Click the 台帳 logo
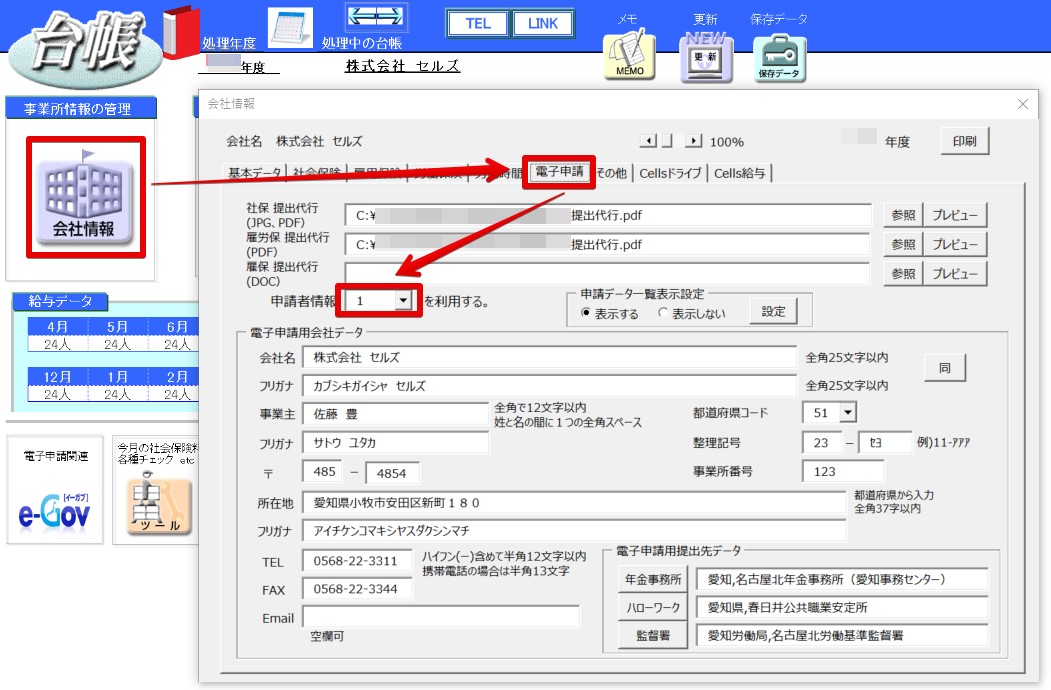 pos(85,48)
